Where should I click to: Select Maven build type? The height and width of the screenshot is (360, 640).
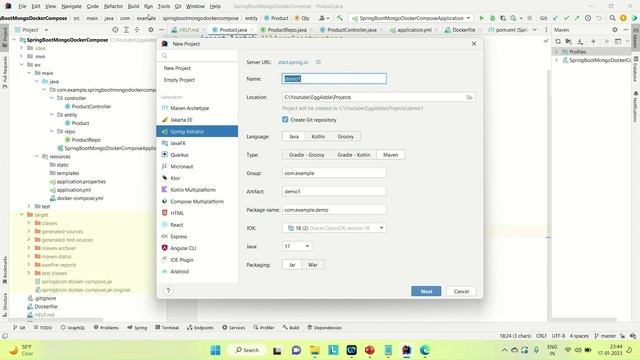pos(390,155)
